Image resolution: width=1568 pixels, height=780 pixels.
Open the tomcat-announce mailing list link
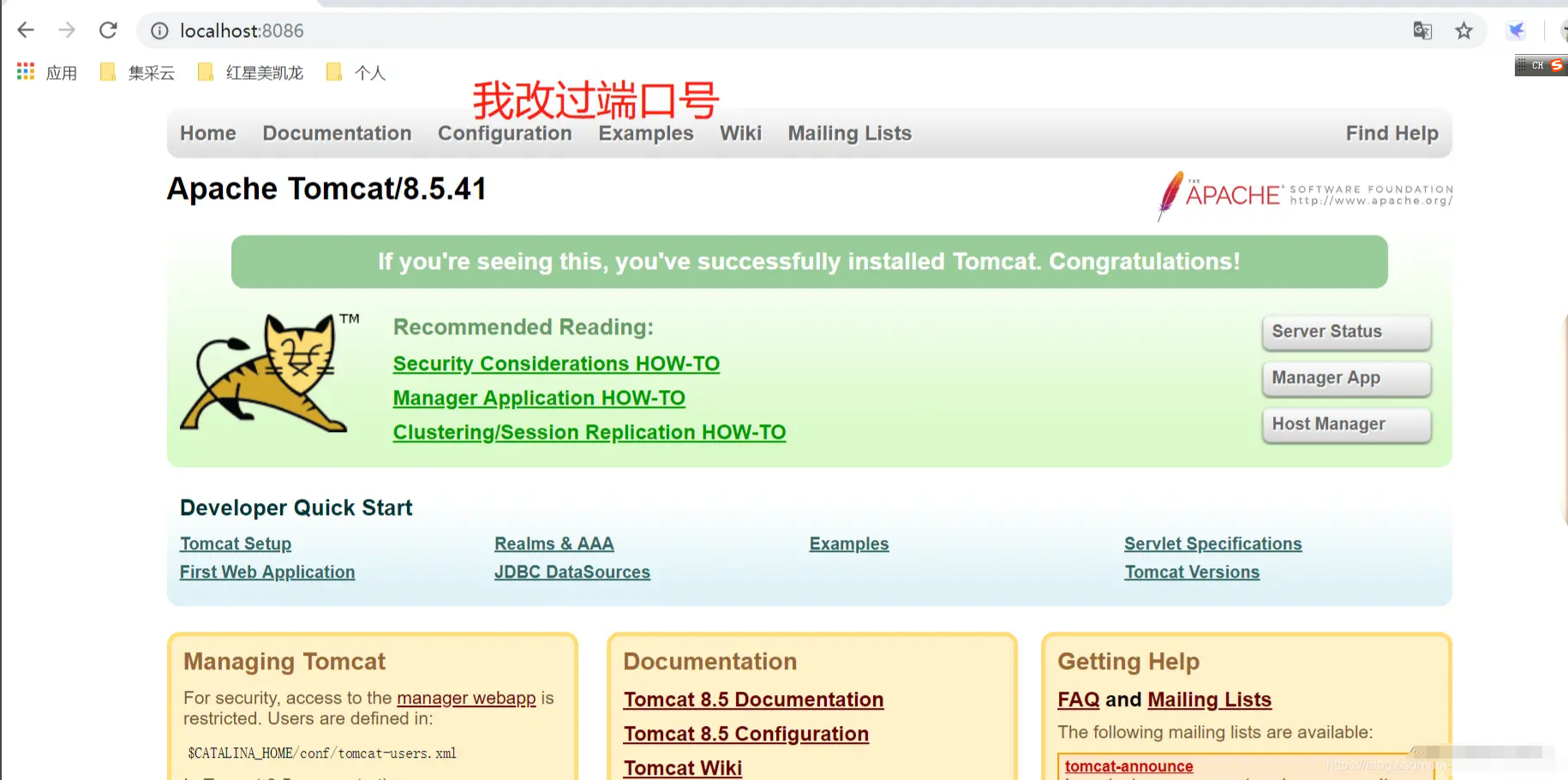point(1128,766)
